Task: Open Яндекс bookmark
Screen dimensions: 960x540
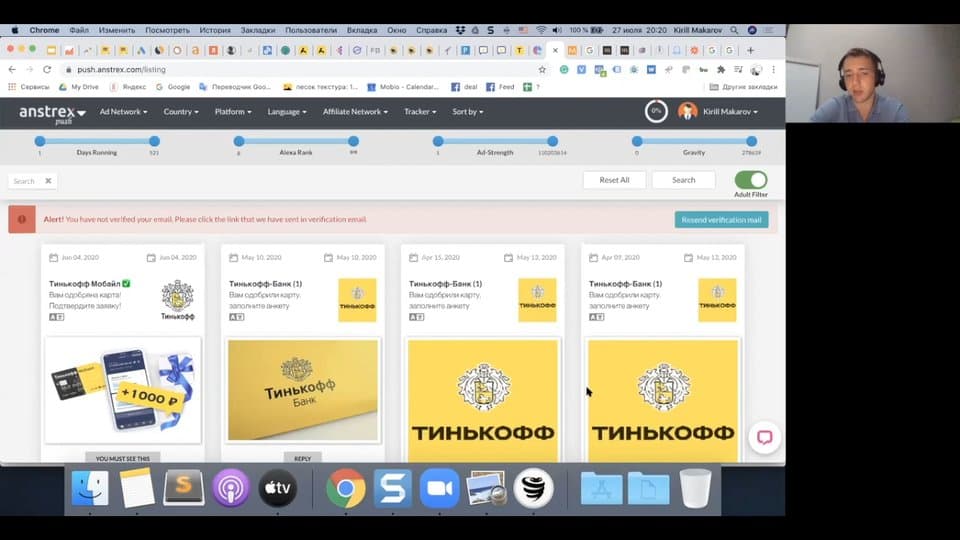Action: tap(128, 87)
